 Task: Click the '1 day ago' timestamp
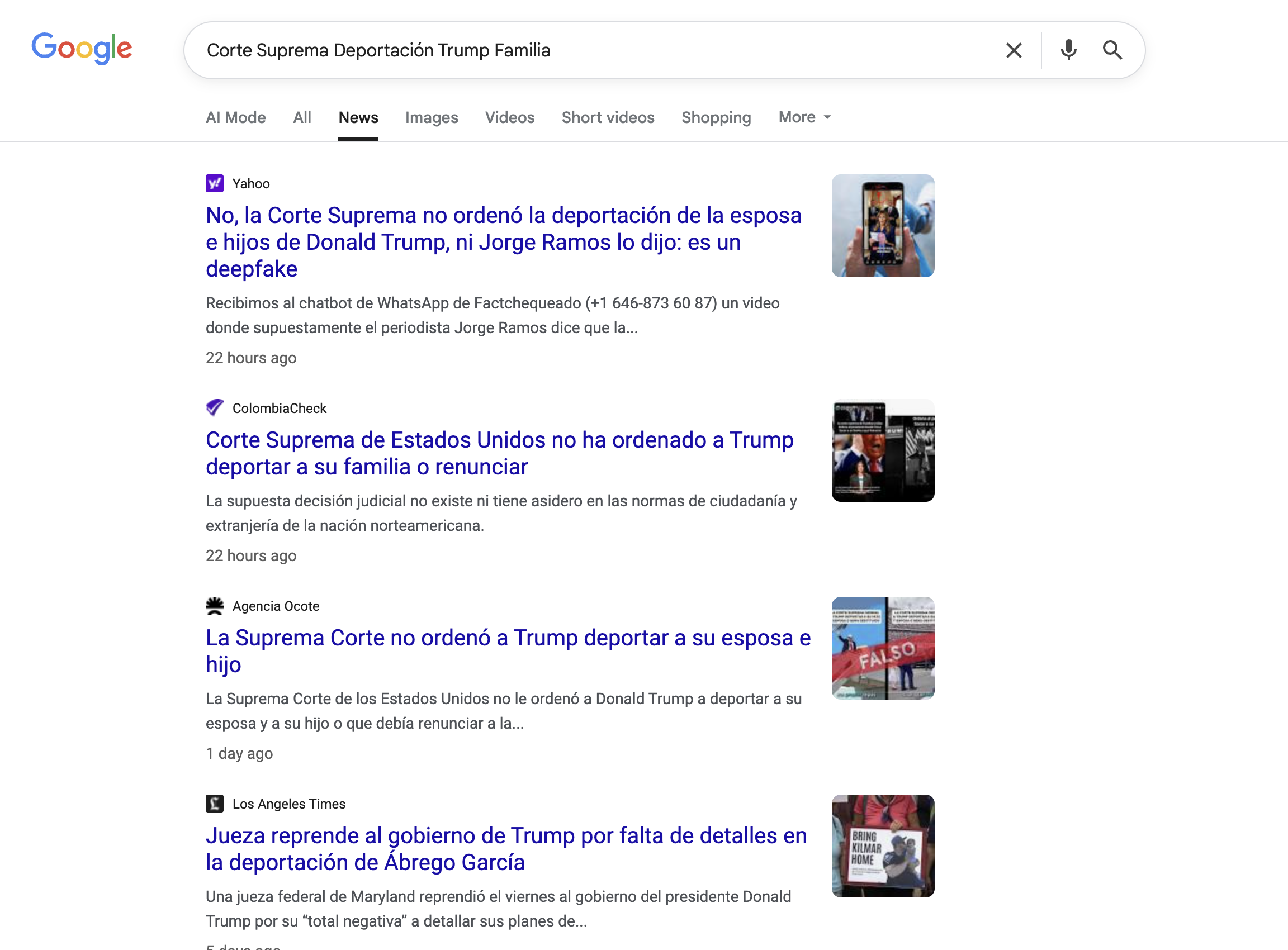[x=239, y=753]
